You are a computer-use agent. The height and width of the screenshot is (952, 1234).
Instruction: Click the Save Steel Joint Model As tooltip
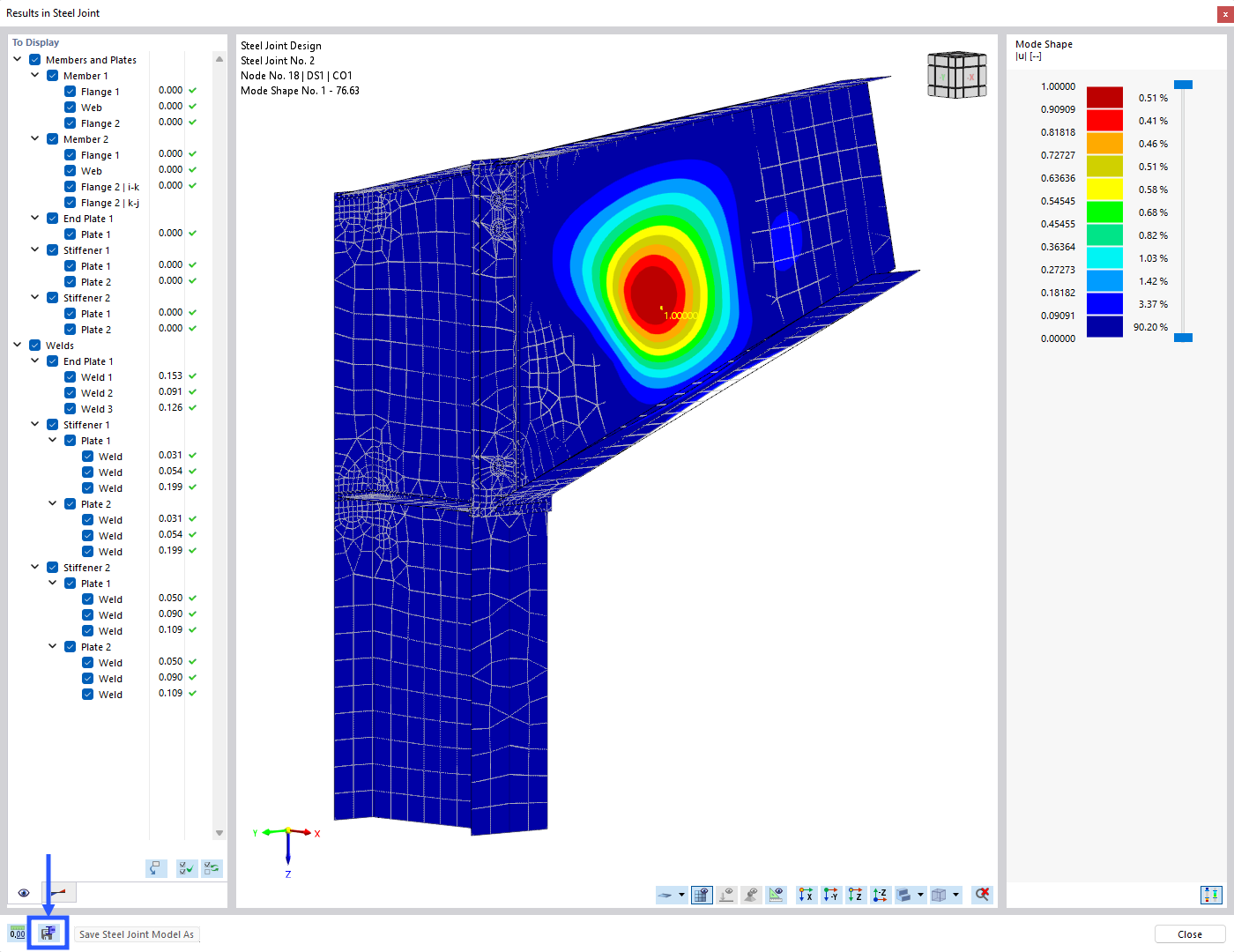pos(137,934)
